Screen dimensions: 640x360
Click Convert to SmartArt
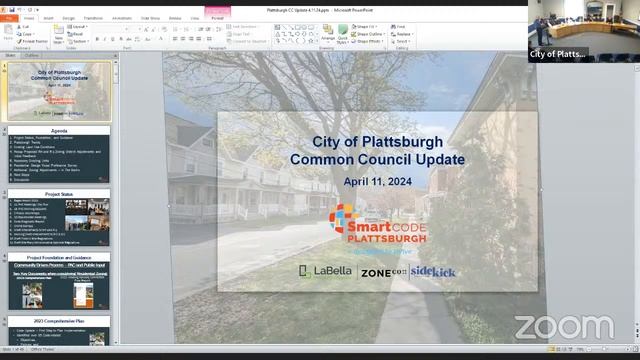pos(247,41)
